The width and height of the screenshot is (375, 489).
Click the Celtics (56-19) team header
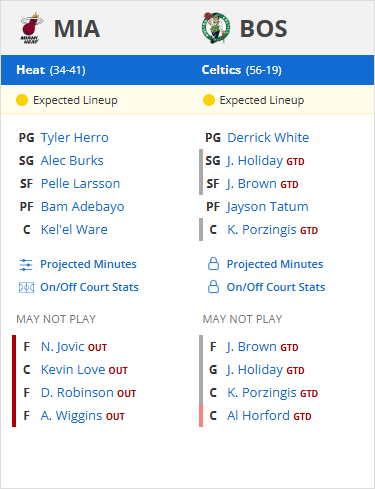242,70
